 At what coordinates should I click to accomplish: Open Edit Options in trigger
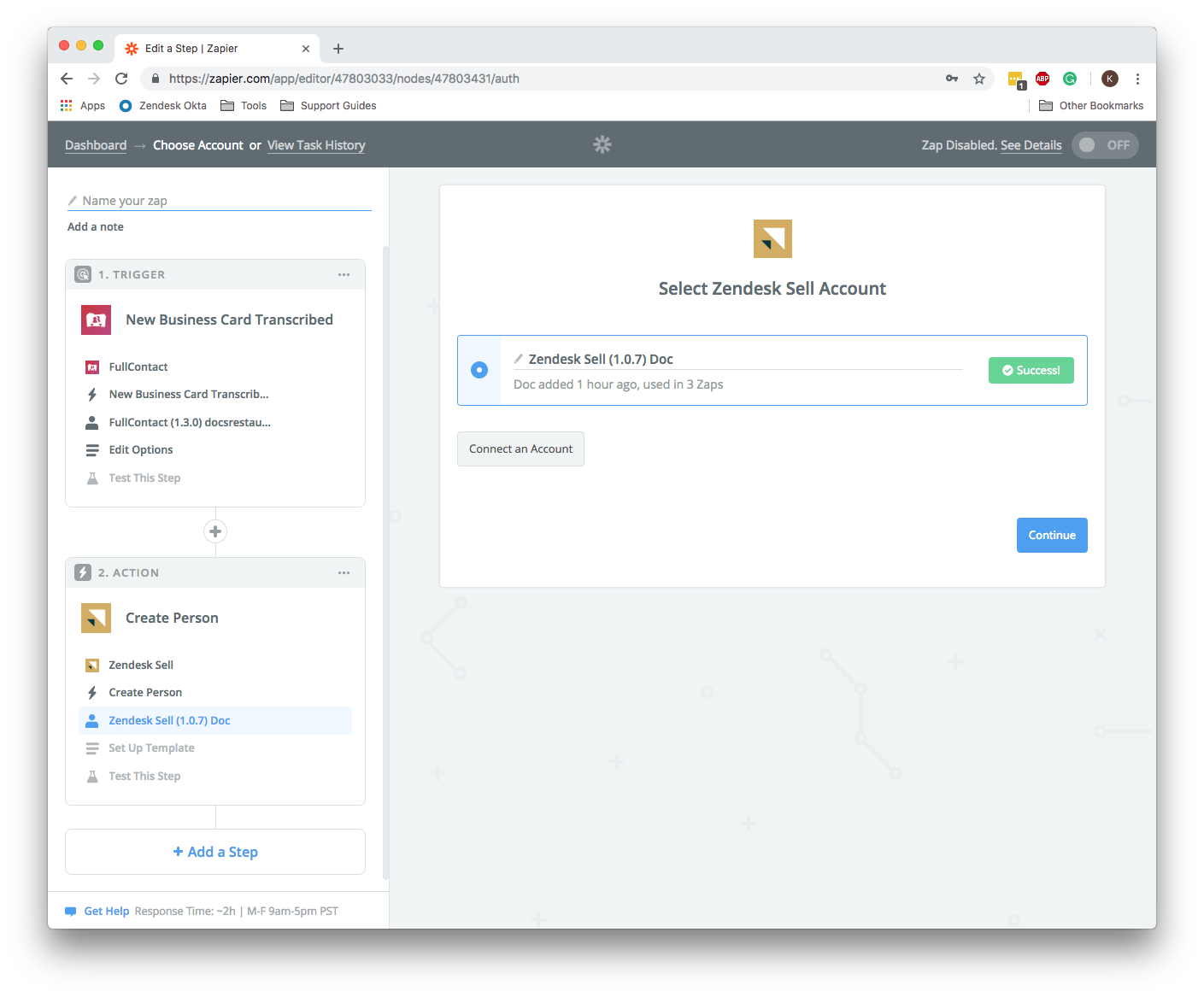215,449
